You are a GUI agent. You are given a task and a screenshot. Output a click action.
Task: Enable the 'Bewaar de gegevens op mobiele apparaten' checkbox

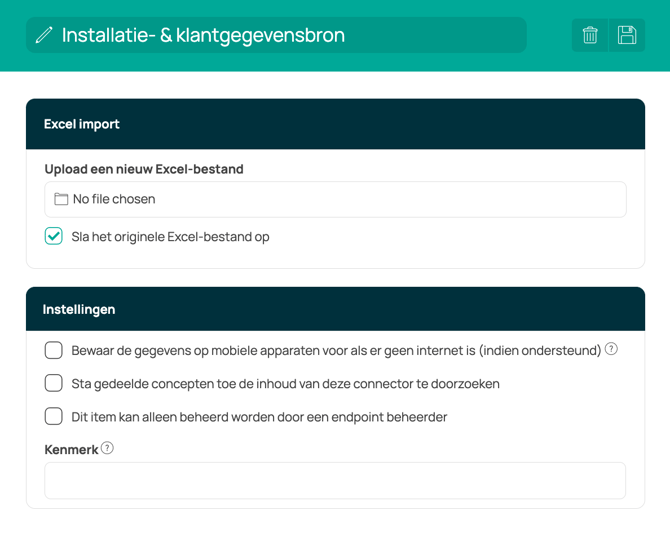pyautogui.click(x=54, y=350)
